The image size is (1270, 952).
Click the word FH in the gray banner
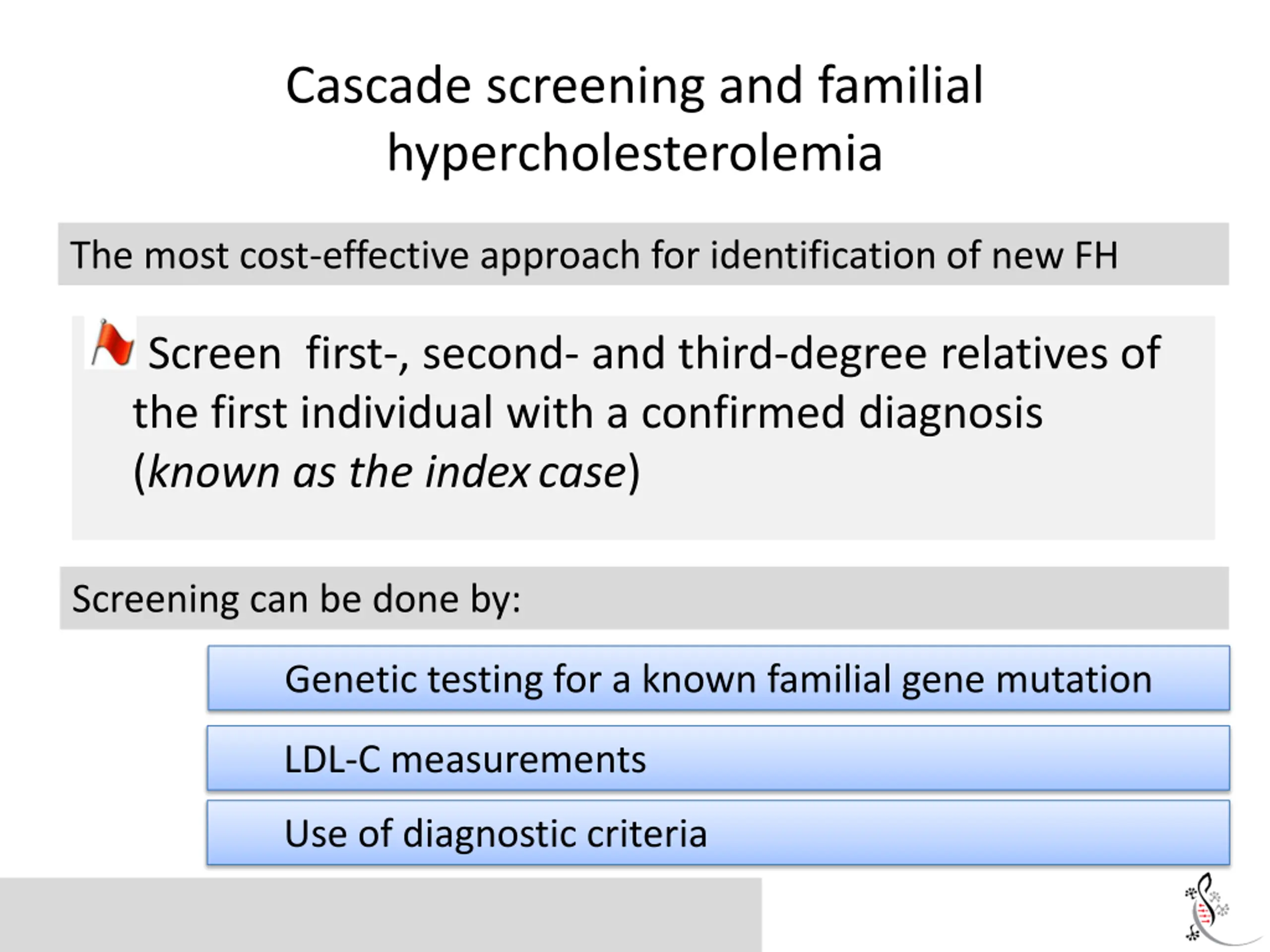click(x=1095, y=255)
